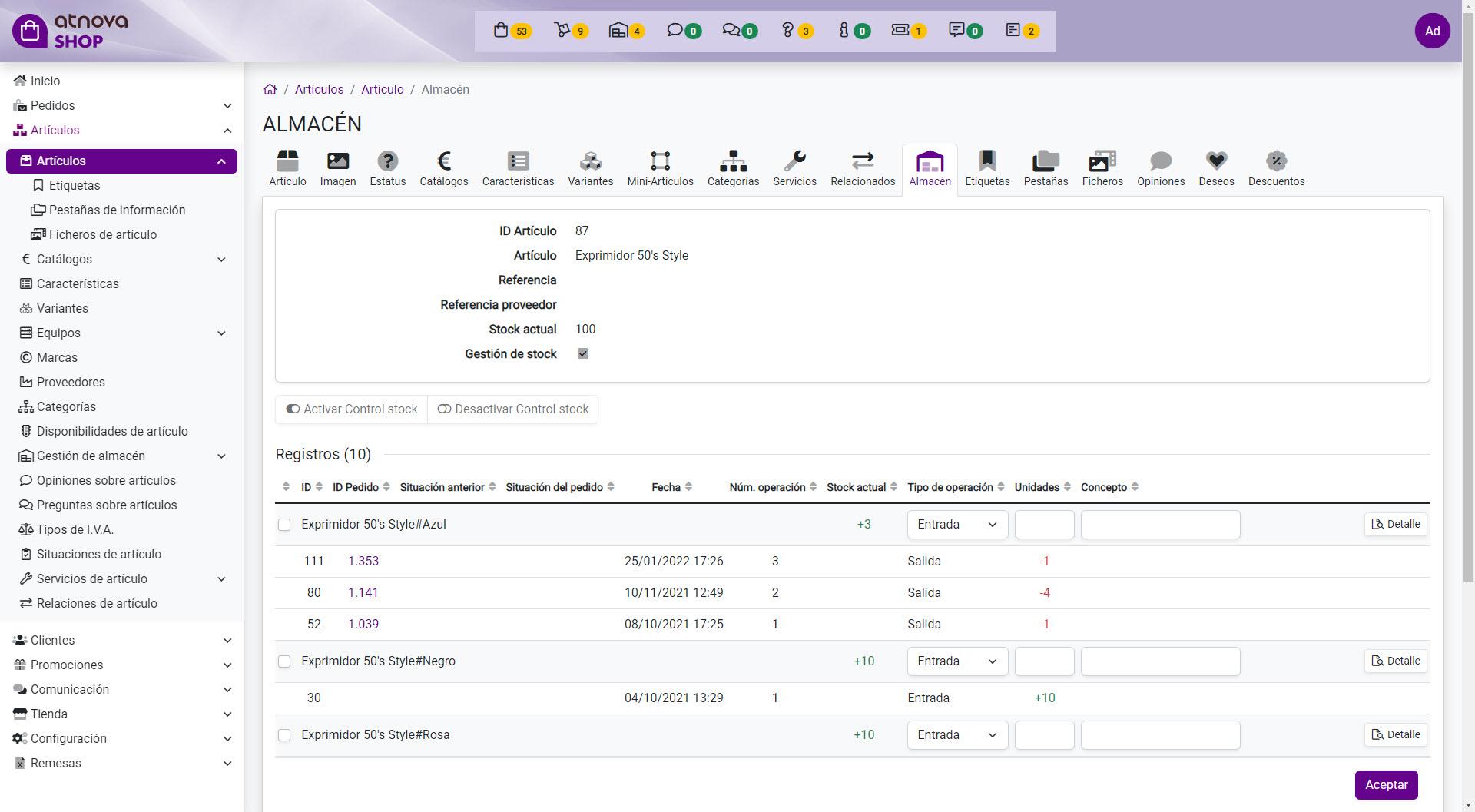1475x812 pixels.
Task: Click the units input field for Style#Rosa
Action: pos(1044,735)
